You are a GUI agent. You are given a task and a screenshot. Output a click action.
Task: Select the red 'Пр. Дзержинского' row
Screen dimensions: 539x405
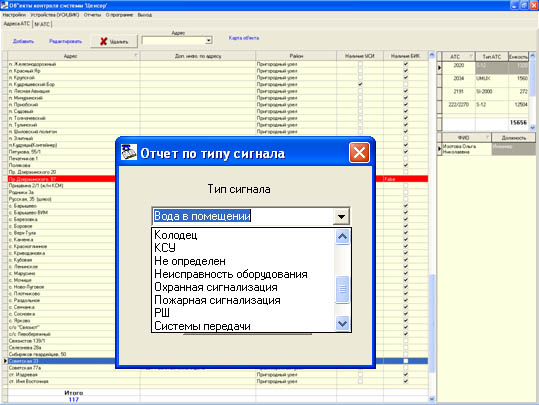coord(62,179)
